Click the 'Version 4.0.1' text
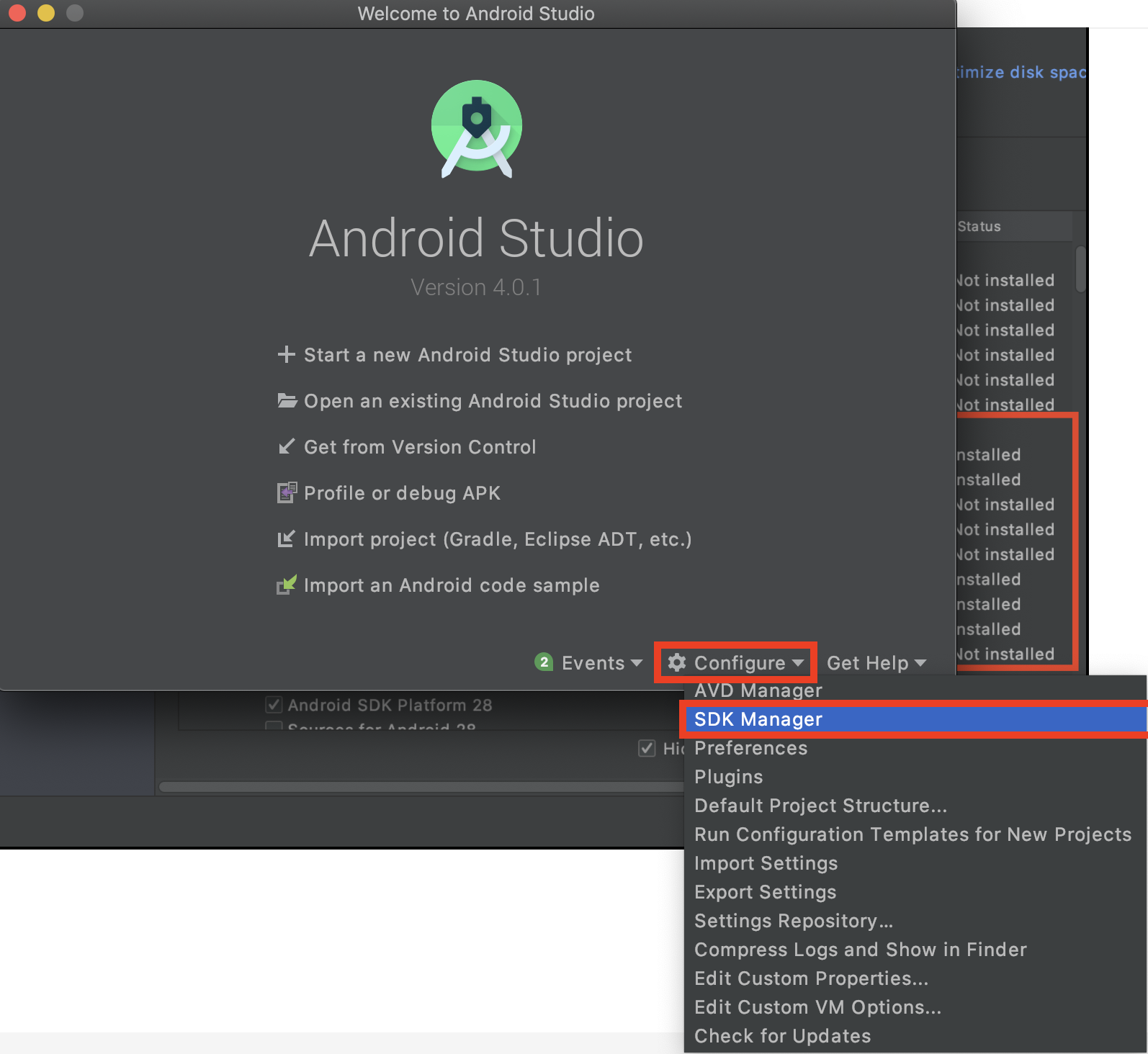This screenshot has width=1148, height=1054. pyautogui.click(x=476, y=287)
